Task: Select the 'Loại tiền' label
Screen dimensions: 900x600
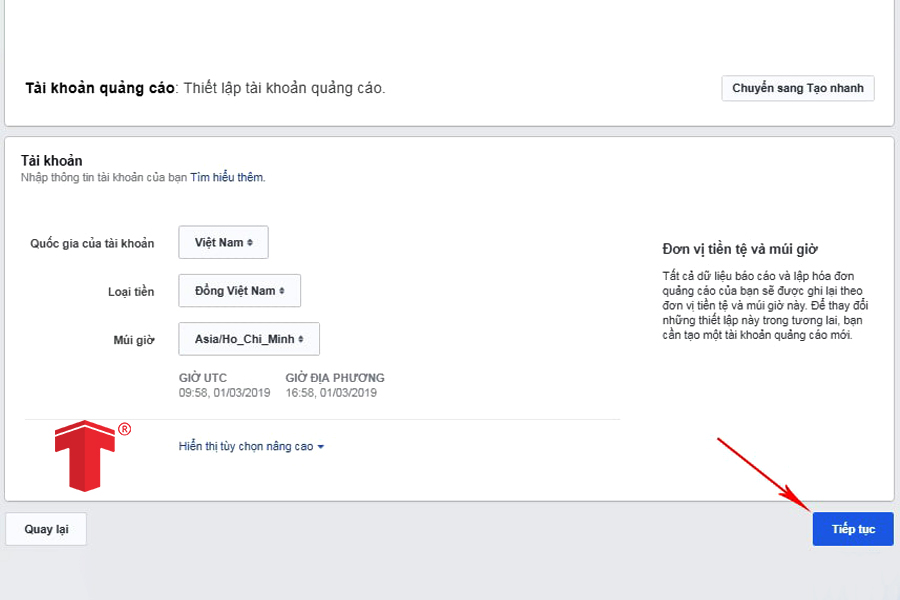Action: click(x=131, y=292)
